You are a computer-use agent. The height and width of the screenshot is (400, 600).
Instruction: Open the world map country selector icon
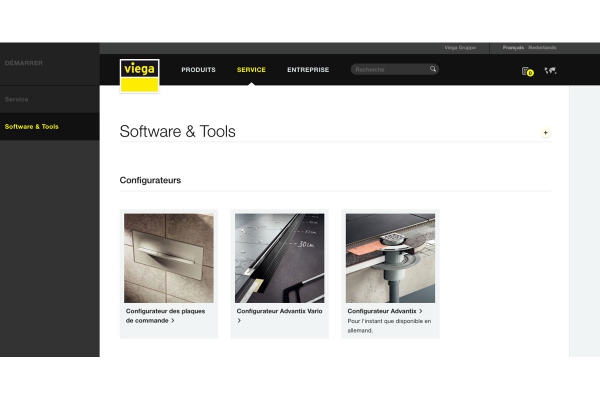(x=550, y=70)
